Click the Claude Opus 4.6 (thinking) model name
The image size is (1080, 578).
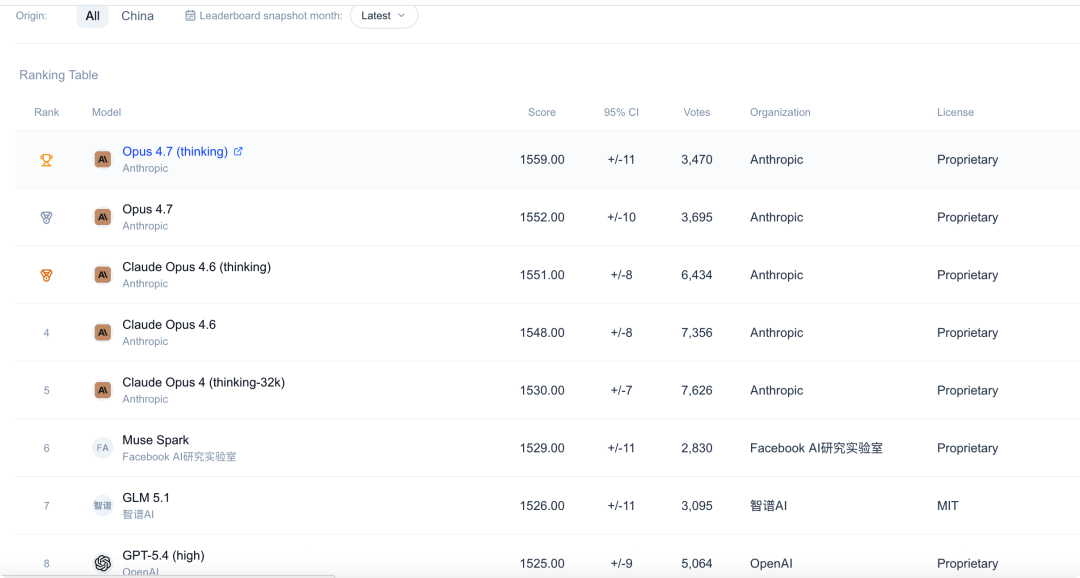[196, 267]
